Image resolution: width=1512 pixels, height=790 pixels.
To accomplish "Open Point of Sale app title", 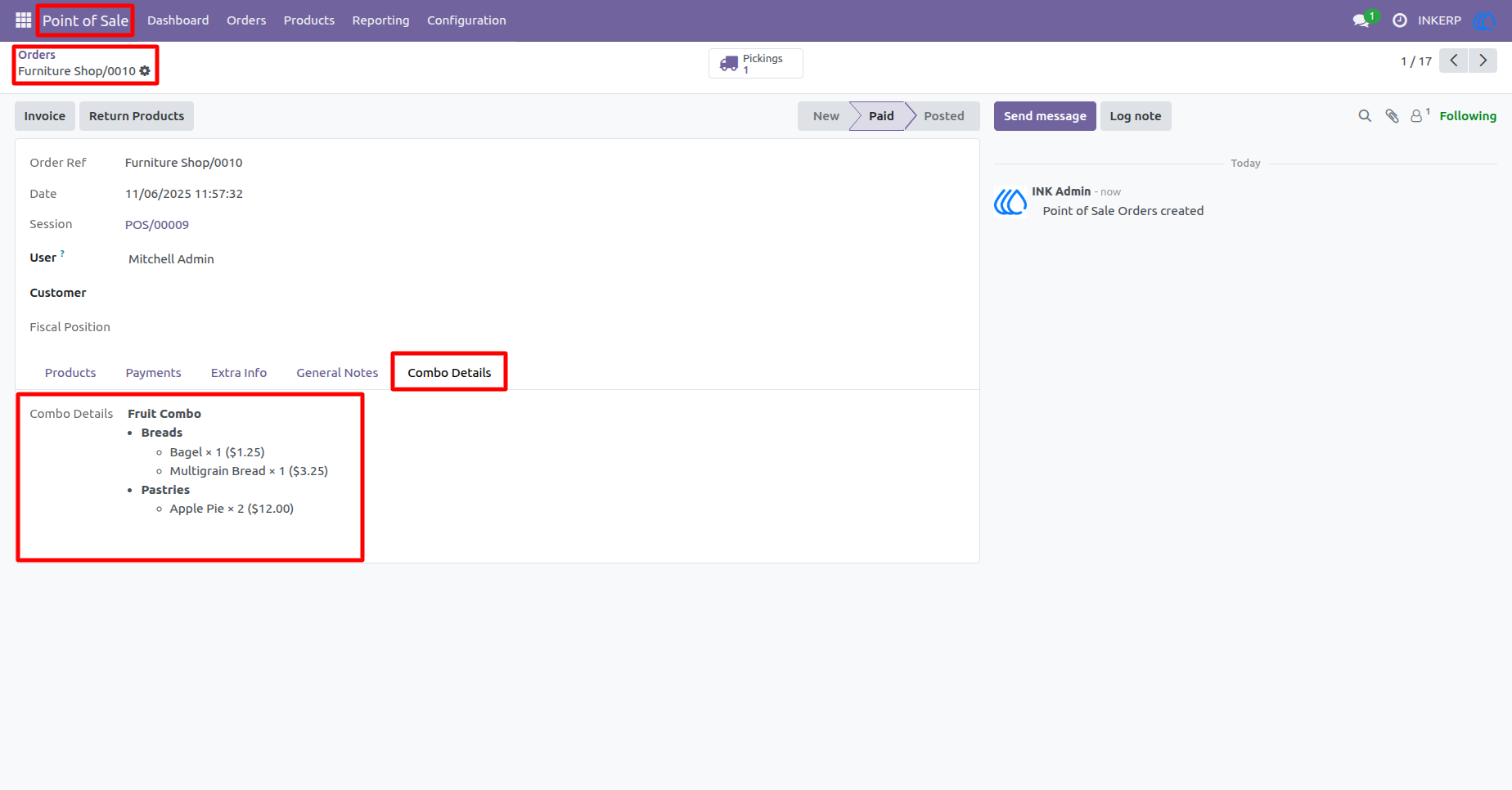I will pyautogui.click(x=85, y=20).
